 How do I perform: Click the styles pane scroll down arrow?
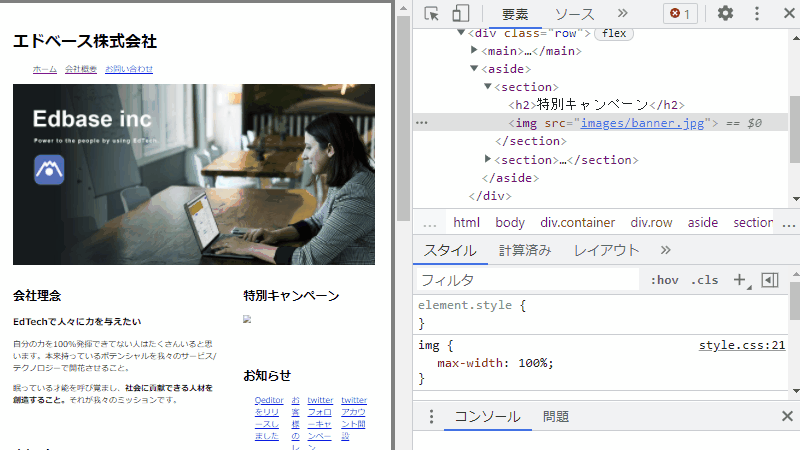(x=796, y=391)
